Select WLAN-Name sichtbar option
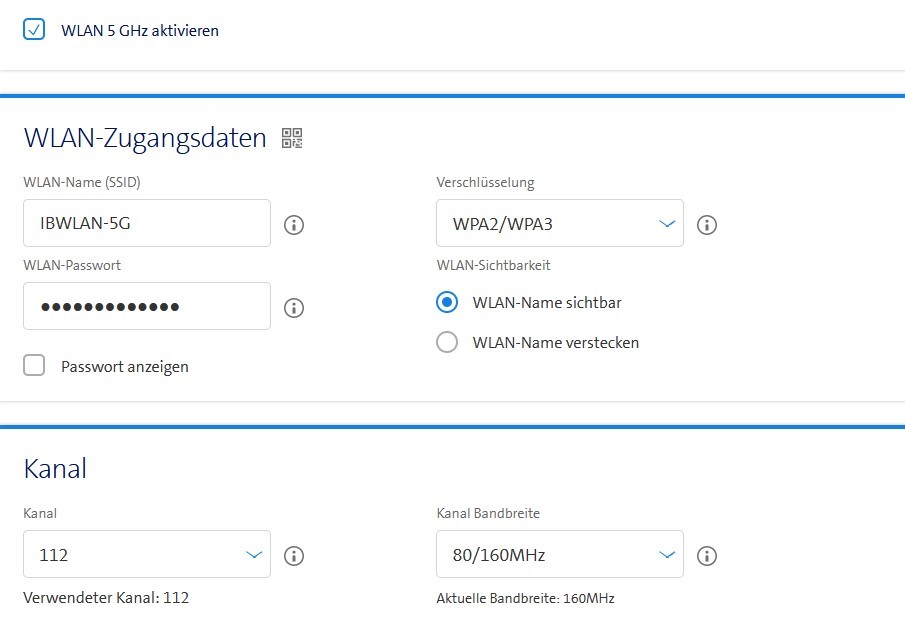905x628 pixels. (x=447, y=302)
